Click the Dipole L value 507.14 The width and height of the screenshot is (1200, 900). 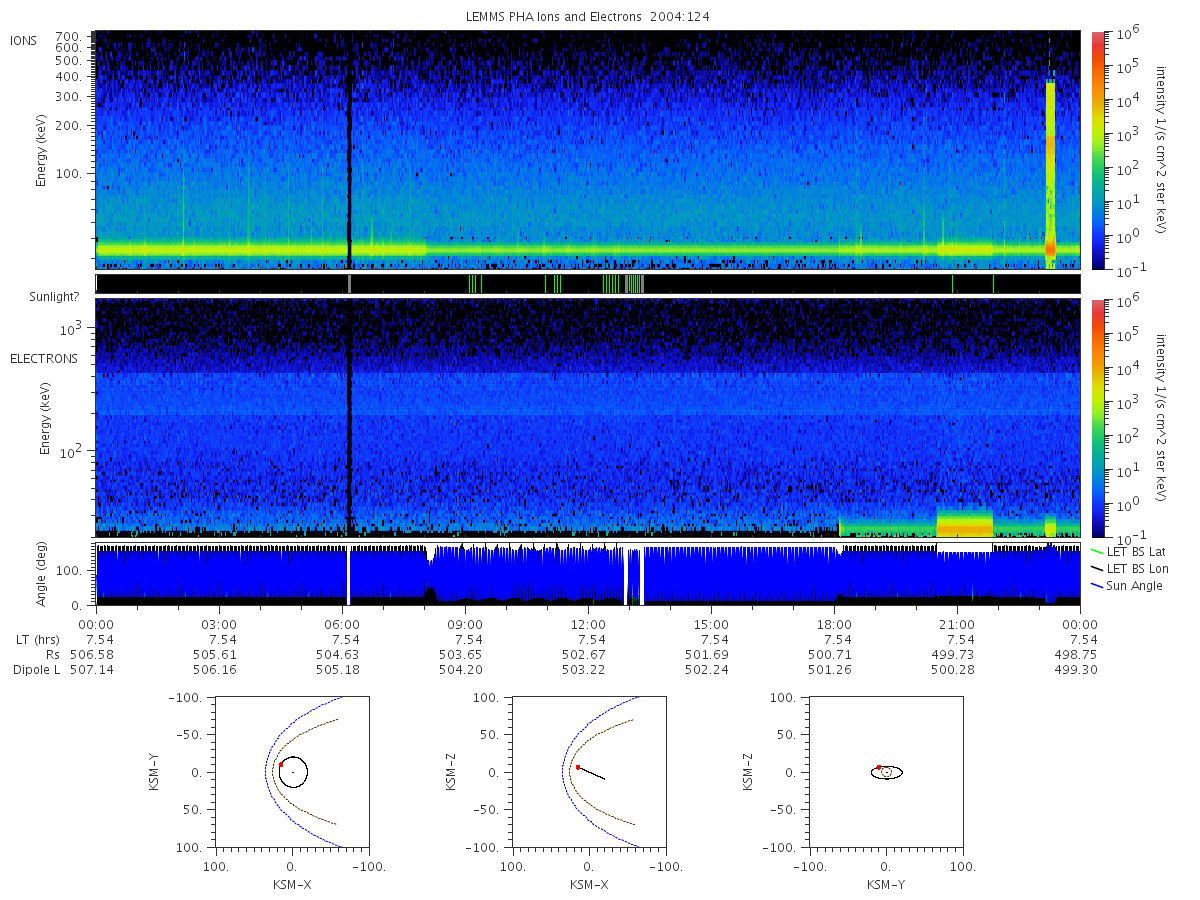tap(91, 669)
